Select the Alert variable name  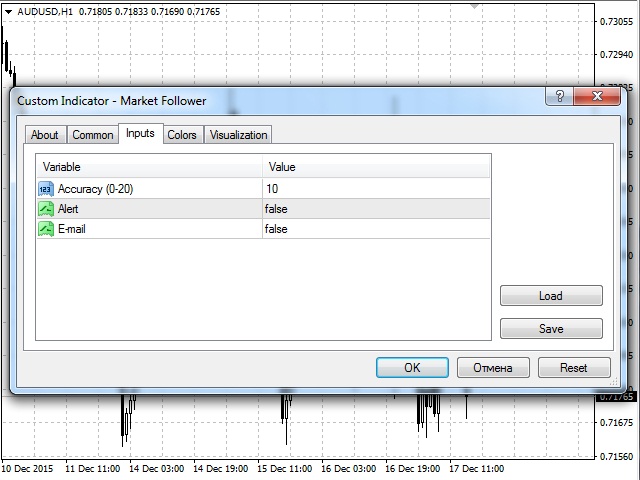(x=68, y=209)
